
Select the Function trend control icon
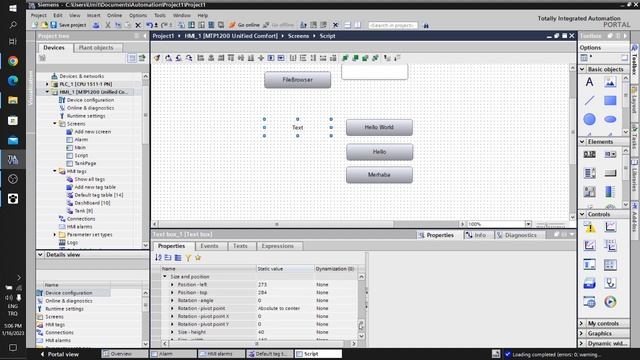(x=589, y=246)
